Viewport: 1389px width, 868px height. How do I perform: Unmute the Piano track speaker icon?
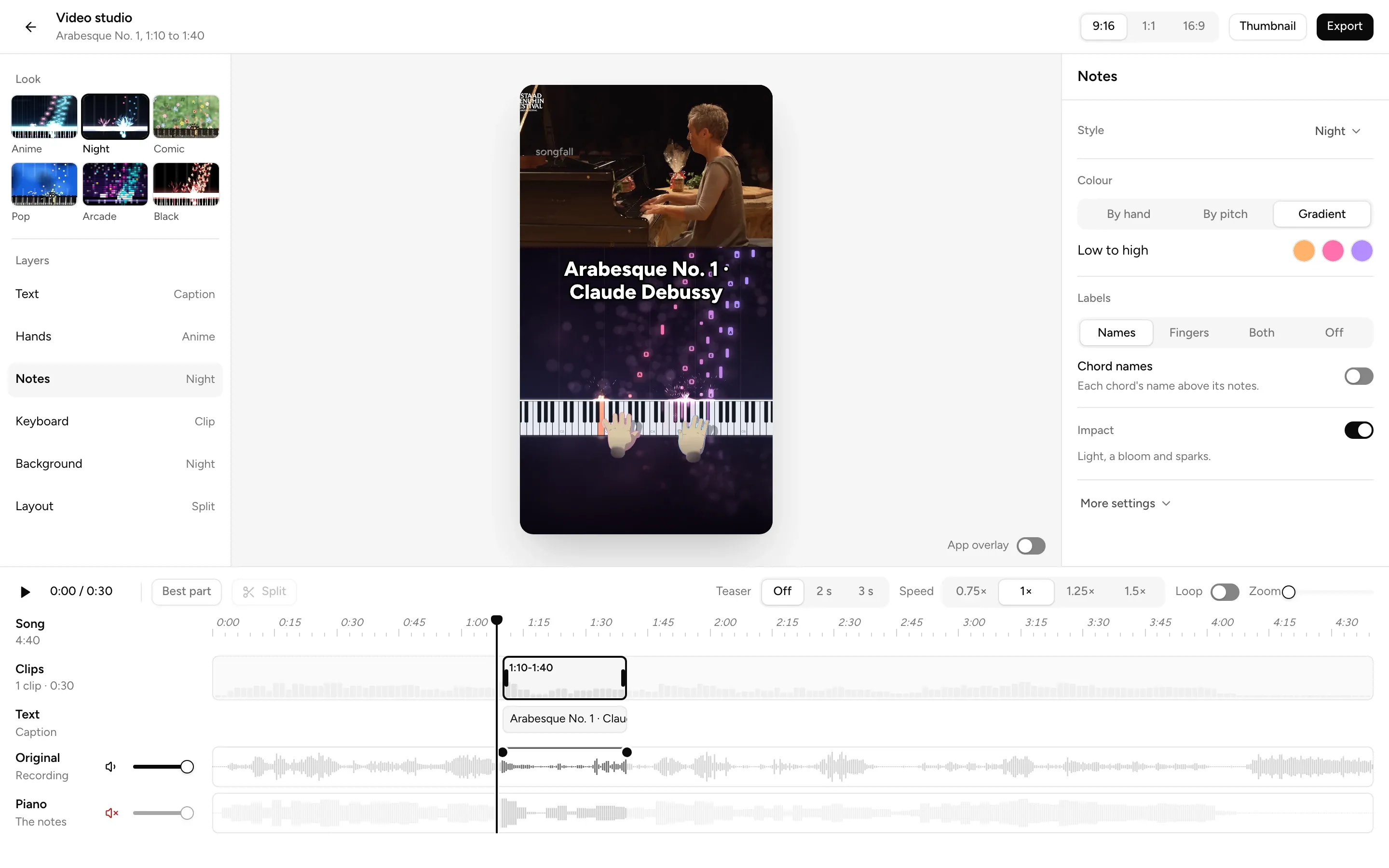[x=111, y=813]
